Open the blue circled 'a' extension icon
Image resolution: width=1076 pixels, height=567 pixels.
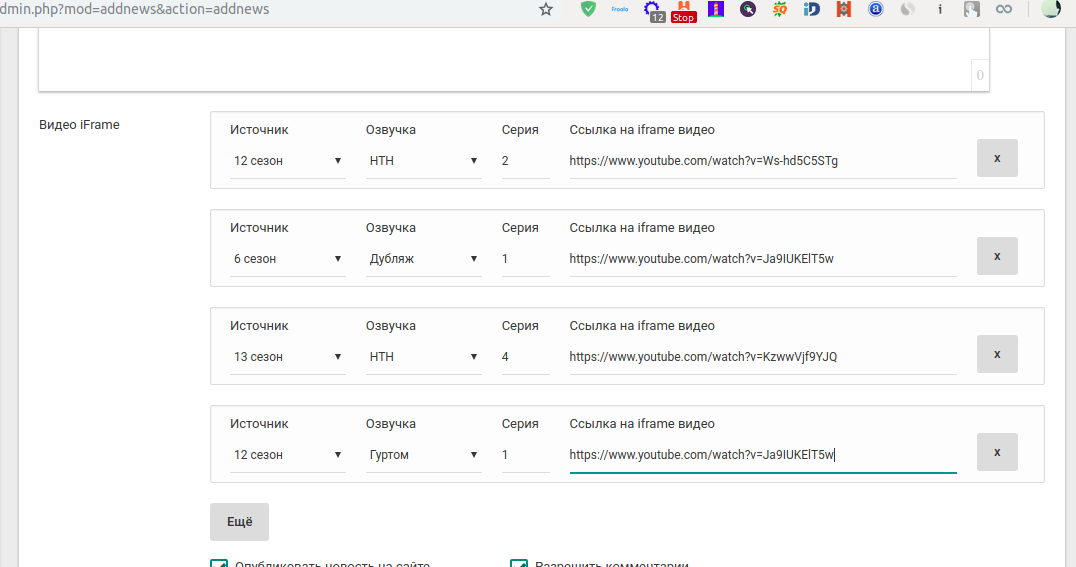pos(876,10)
